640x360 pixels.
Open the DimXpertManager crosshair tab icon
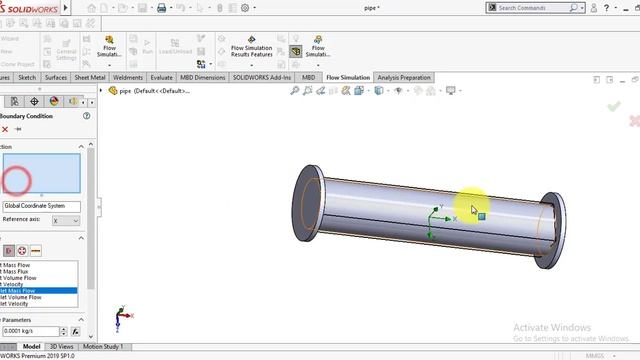coord(34,101)
